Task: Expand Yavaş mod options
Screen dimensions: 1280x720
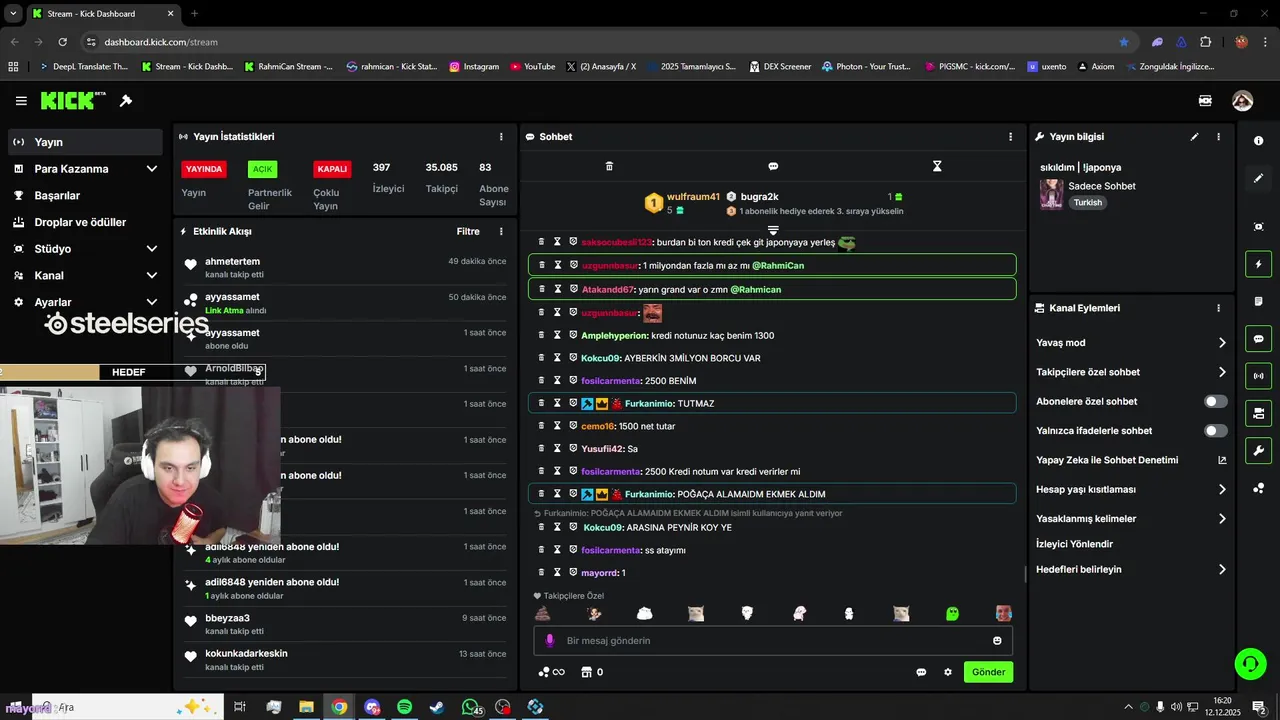Action: click(x=1222, y=343)
